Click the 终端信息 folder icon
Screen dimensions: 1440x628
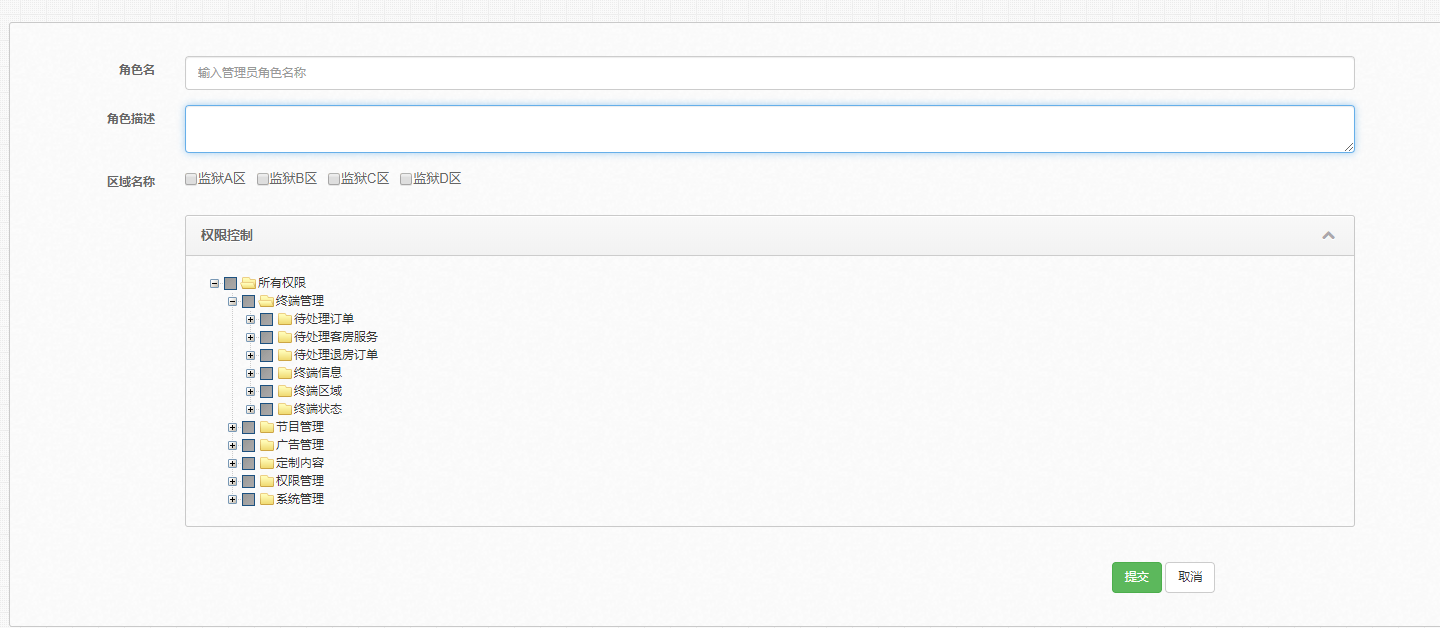click(x=284, y=373)
